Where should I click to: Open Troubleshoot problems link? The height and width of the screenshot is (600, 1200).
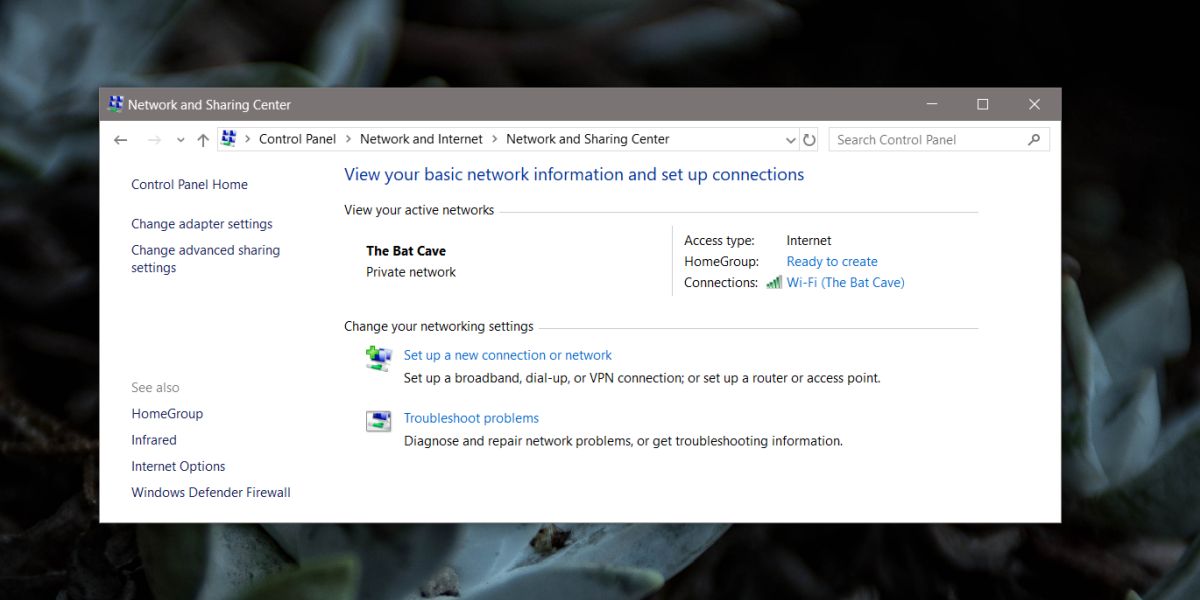(471, 418)
